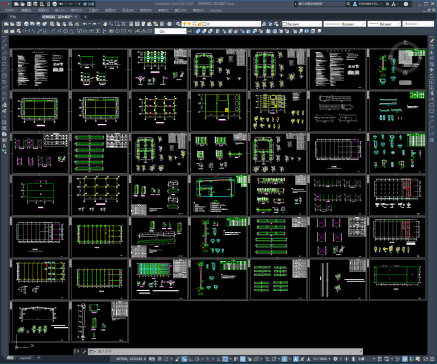
Task: Switch to the Start file tab
Action: tap(13, 16)
